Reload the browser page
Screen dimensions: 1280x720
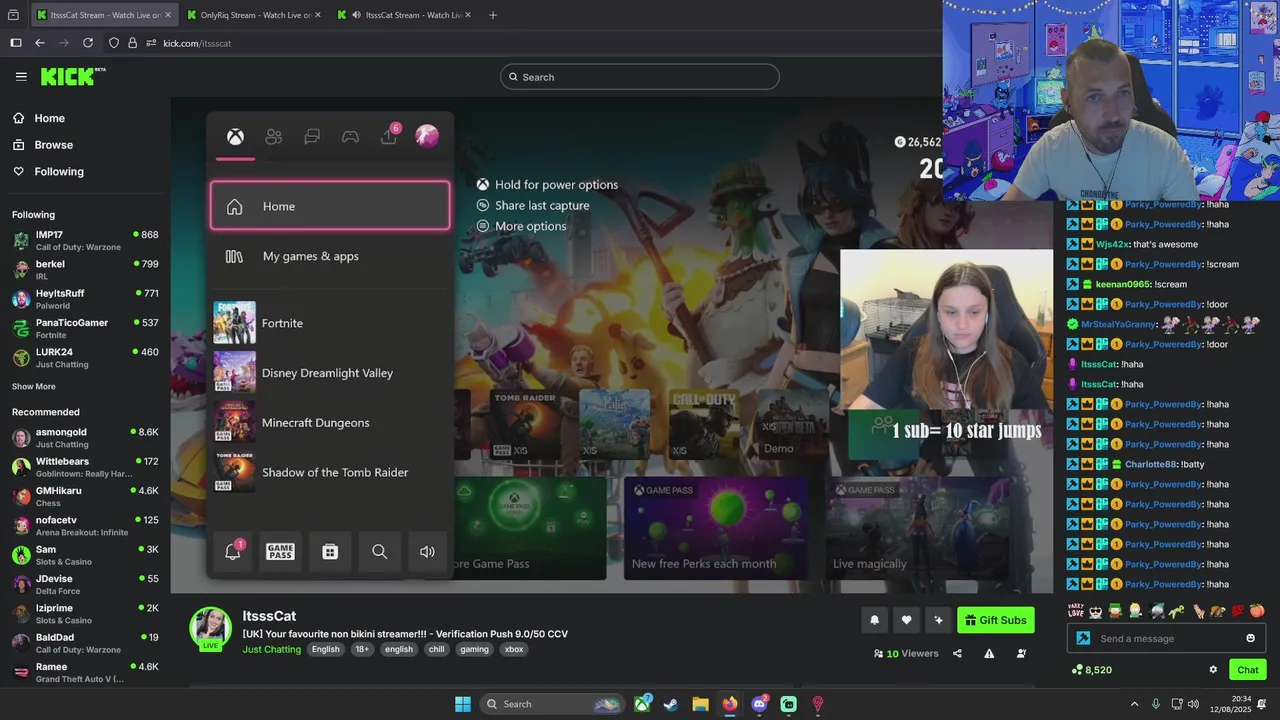(x=88, y=43)
